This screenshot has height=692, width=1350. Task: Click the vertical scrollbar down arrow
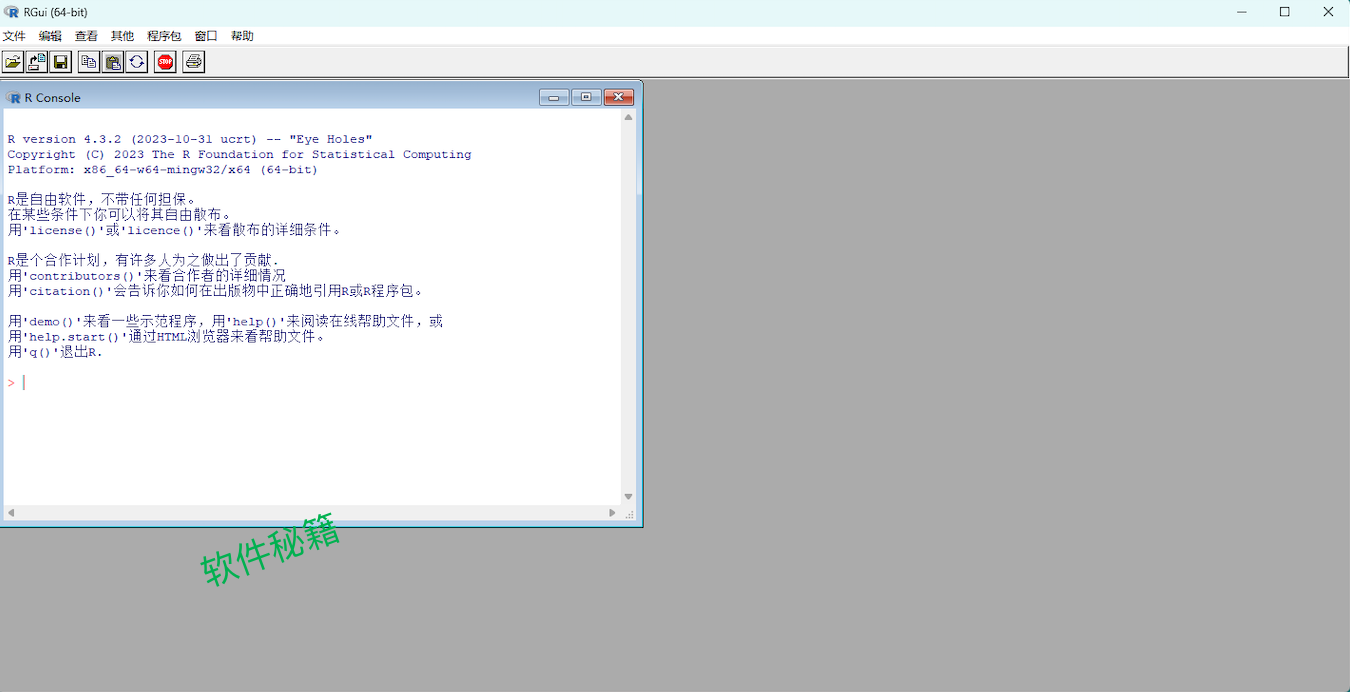(628, 496)
